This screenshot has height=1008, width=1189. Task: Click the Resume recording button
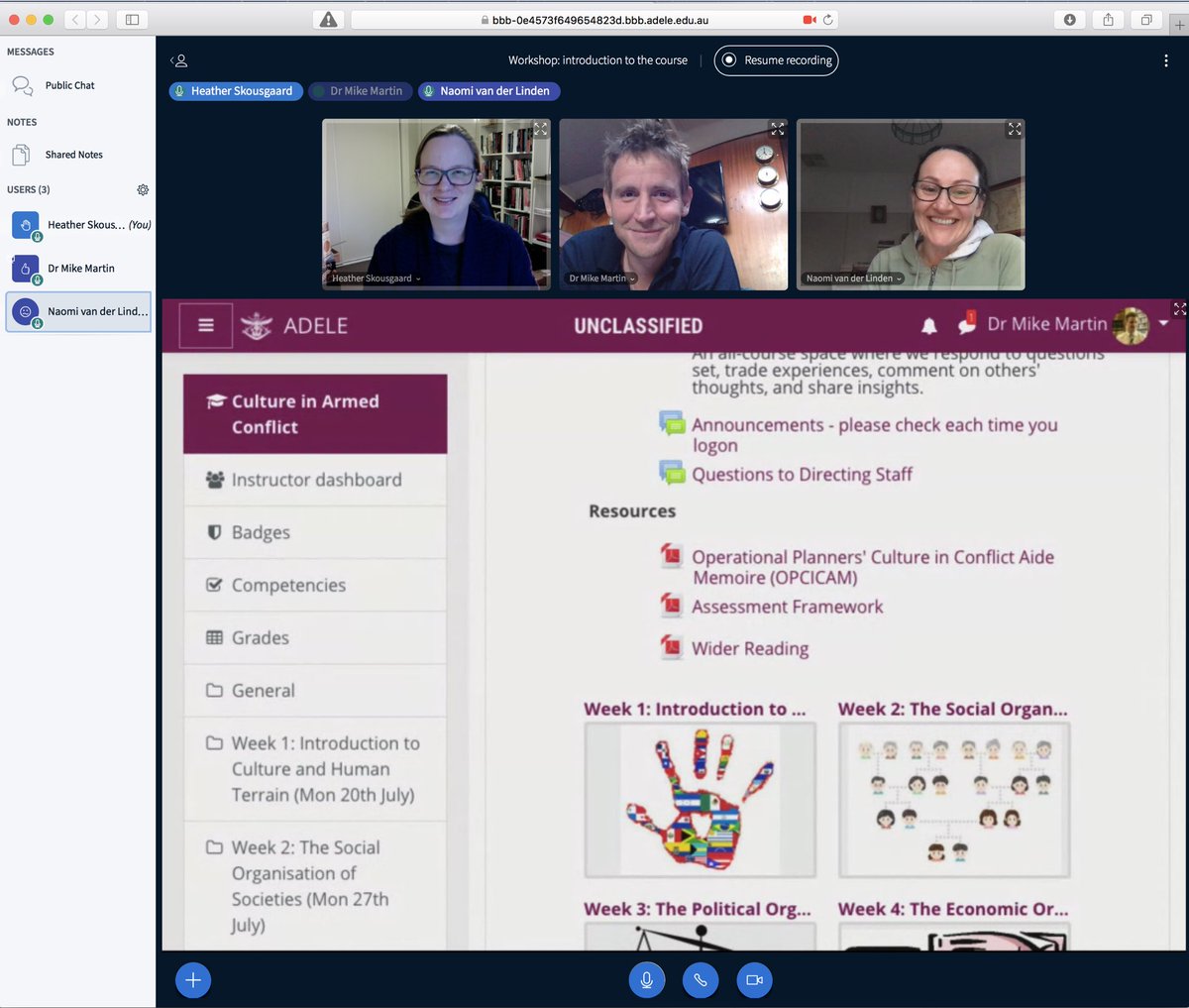(x=776, y=60)
